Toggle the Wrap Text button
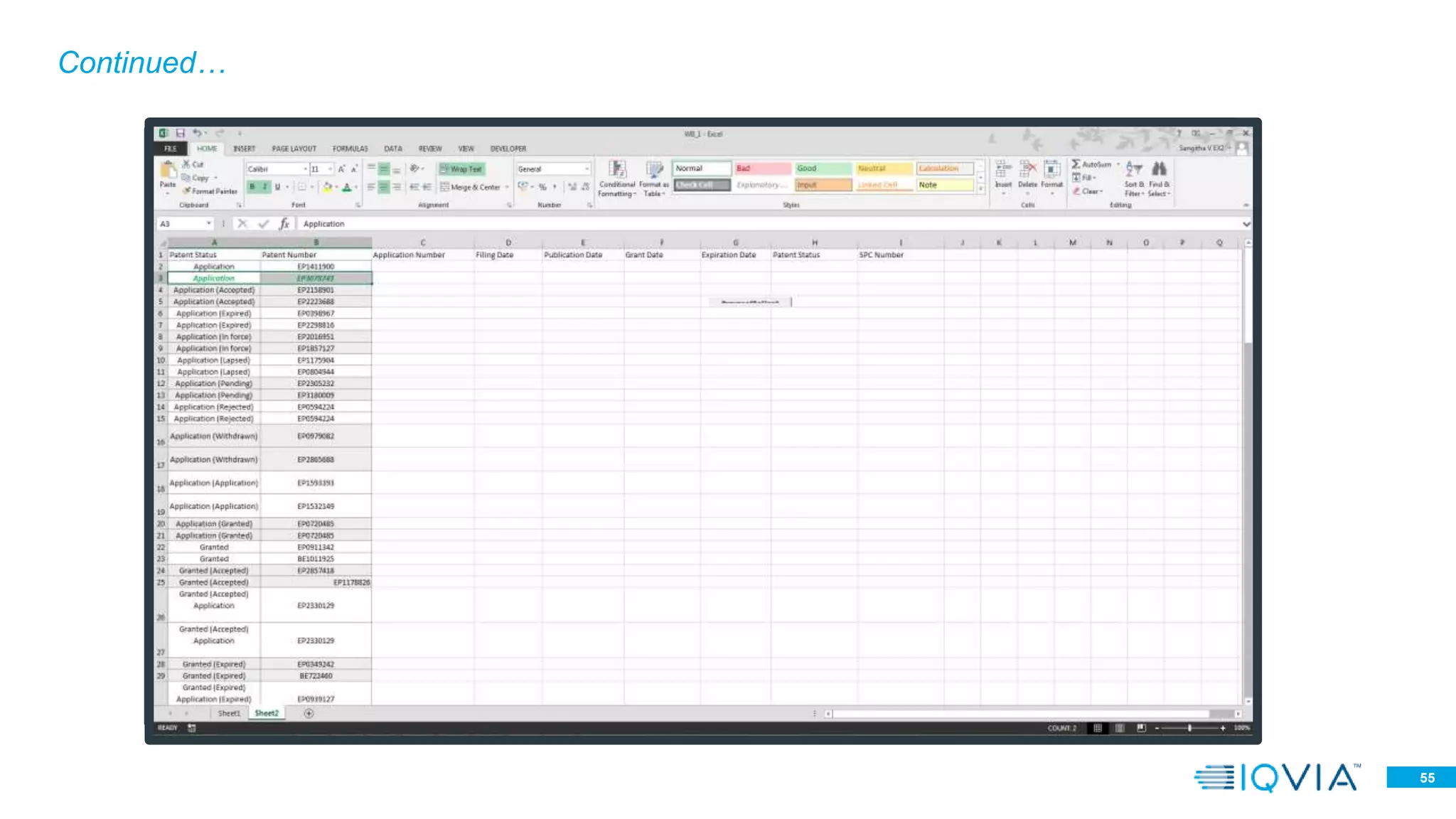 (461, 169)
